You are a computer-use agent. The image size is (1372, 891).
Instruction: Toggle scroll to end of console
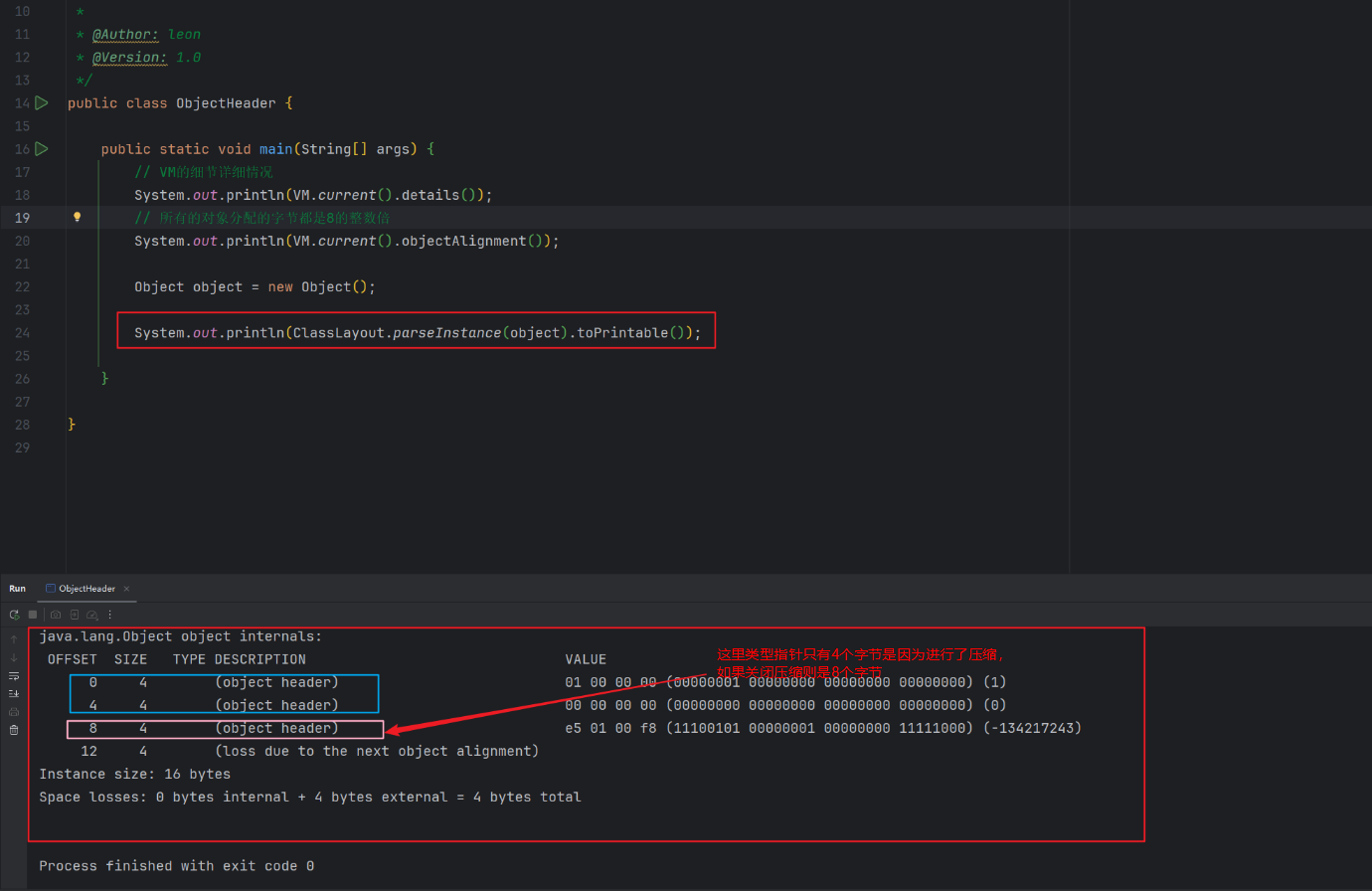tap(14, 694)
